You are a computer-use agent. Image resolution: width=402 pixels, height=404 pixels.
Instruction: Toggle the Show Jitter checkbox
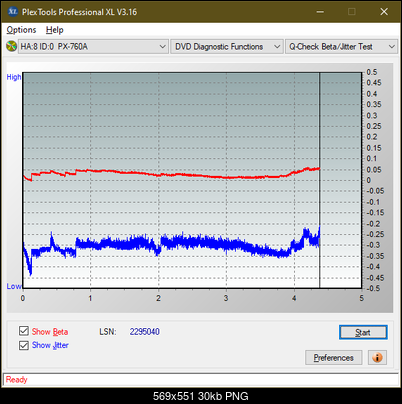coord(24,345)
